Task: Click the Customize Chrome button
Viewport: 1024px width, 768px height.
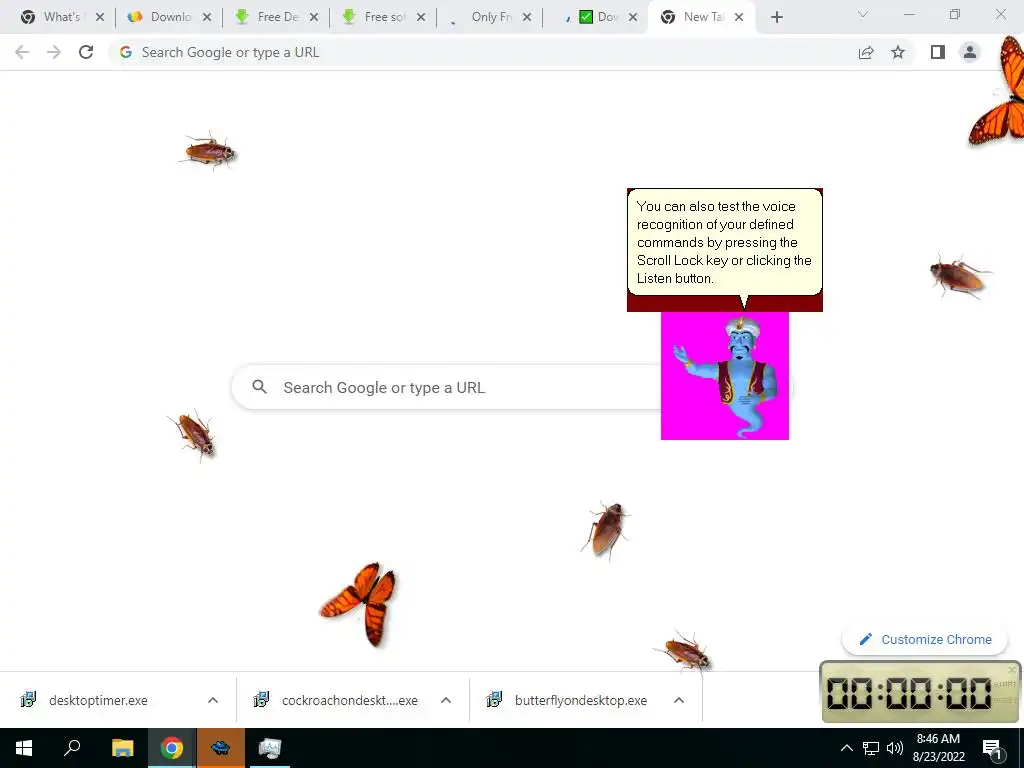Action: 925,639
